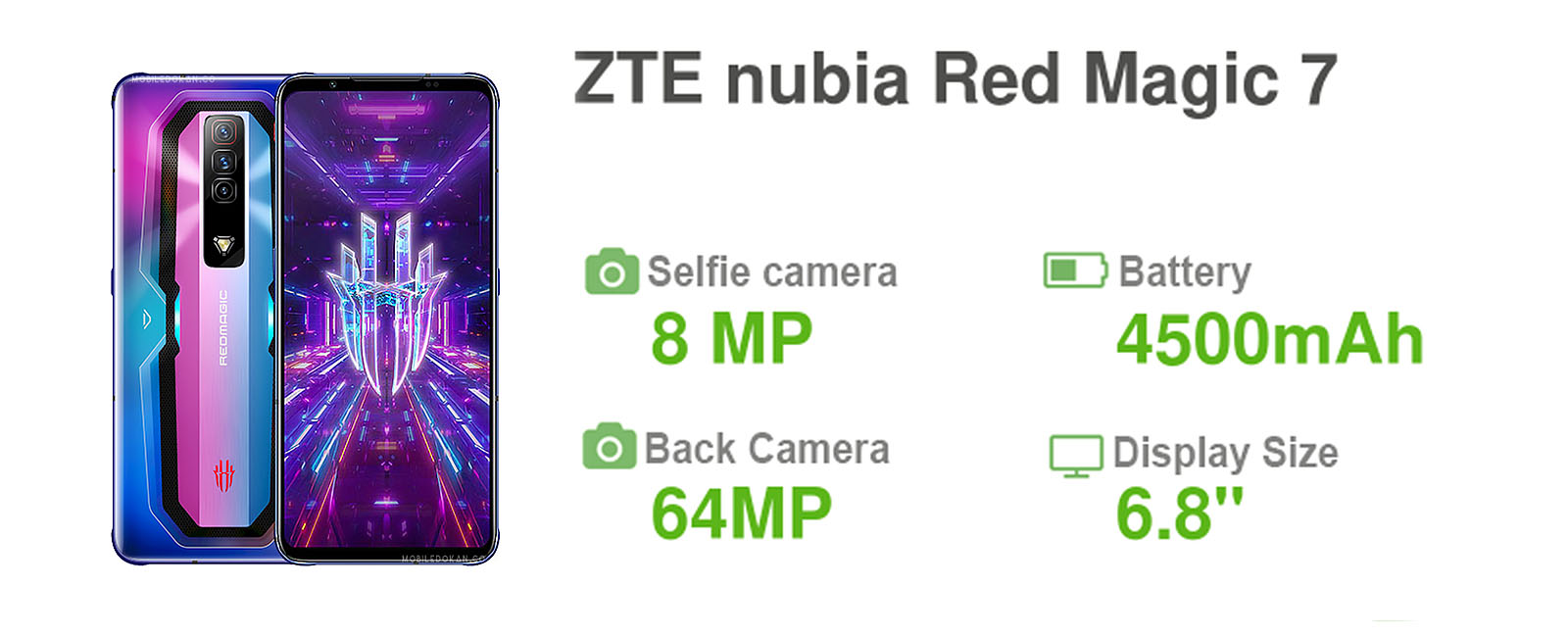
Task: Click the flash diamond under rear cameras
Action: [x=224, y=246]
